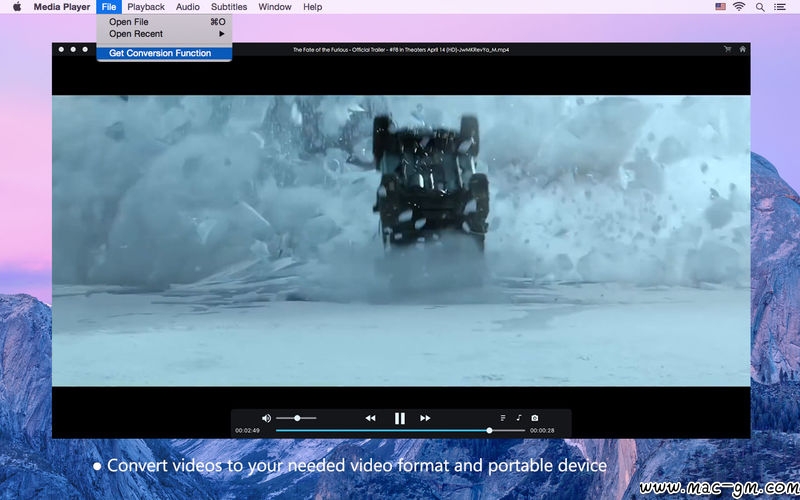Choose Open File from File menu
Viewport: 800px width, 500px height.
pyautogui.click(x=164, y=22)
